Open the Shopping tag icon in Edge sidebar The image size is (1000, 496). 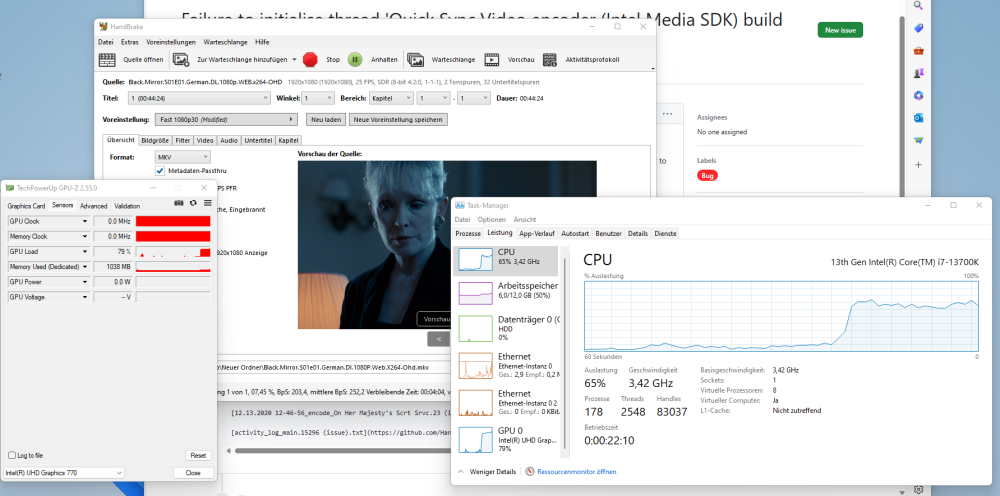(x=918, y=29)
